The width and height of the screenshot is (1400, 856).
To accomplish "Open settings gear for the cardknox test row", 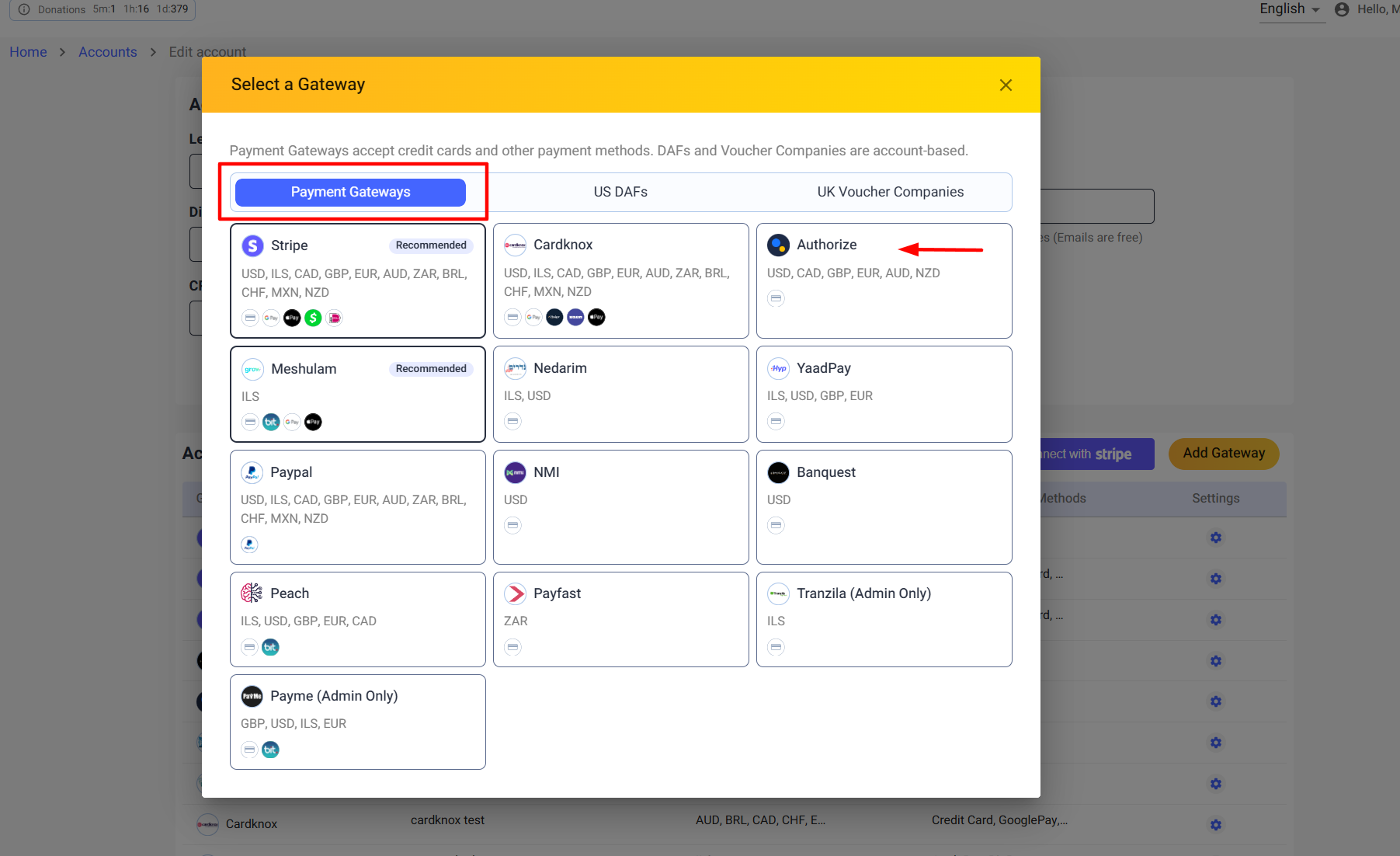I will (1216, 825).
